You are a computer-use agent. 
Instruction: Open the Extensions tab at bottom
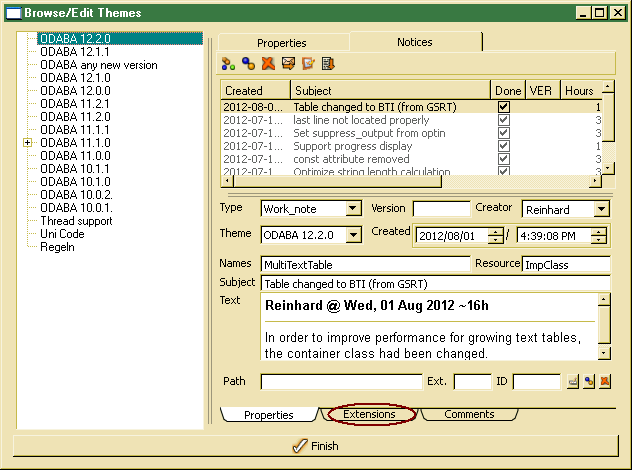coord(369,414)
